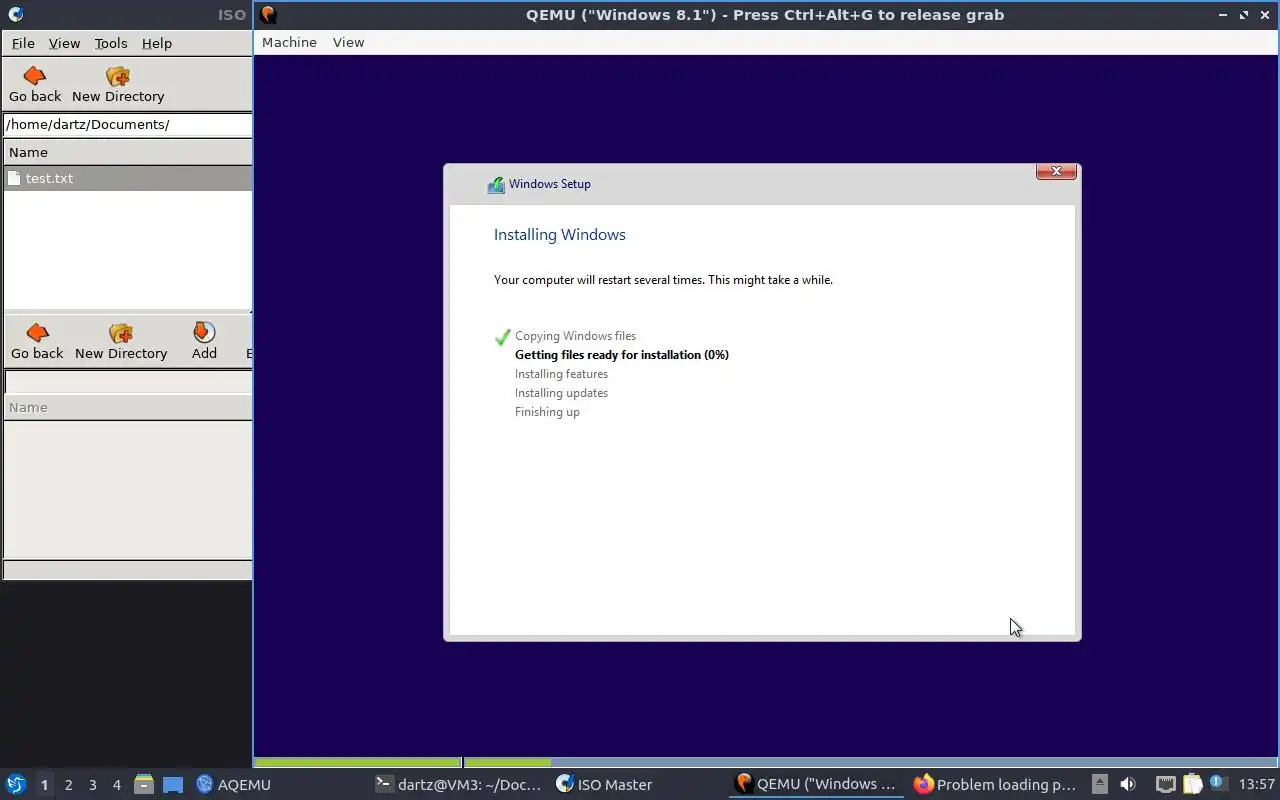Click the empty ISO path field
This screenshot has height=800, width=1280.
click(x=128, y=381)
